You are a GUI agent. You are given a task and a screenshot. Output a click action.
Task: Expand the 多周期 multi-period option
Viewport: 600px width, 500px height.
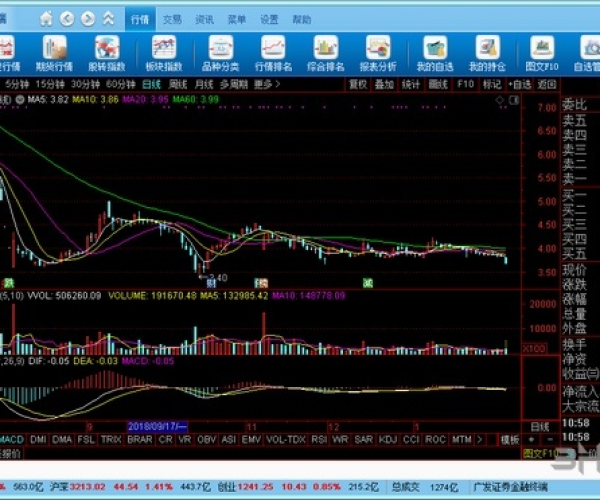coord(233,85)
